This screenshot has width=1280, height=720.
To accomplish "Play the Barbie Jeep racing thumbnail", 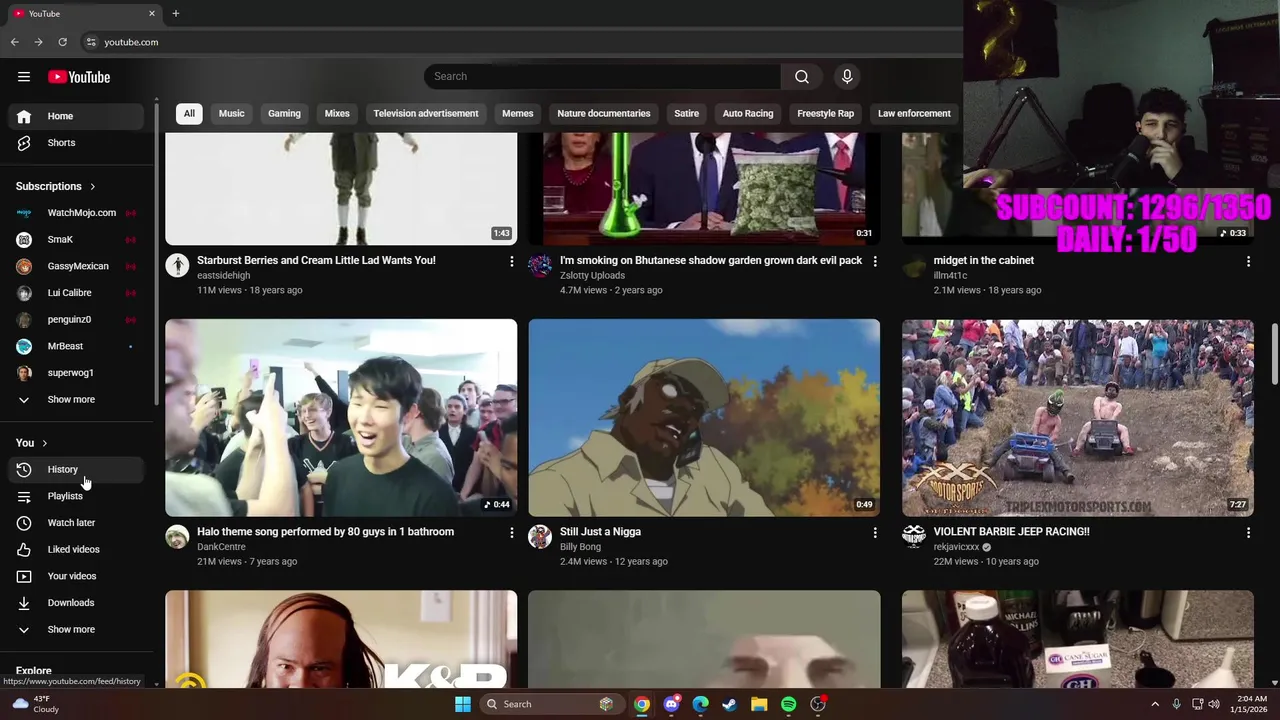I will (1078, 418).
